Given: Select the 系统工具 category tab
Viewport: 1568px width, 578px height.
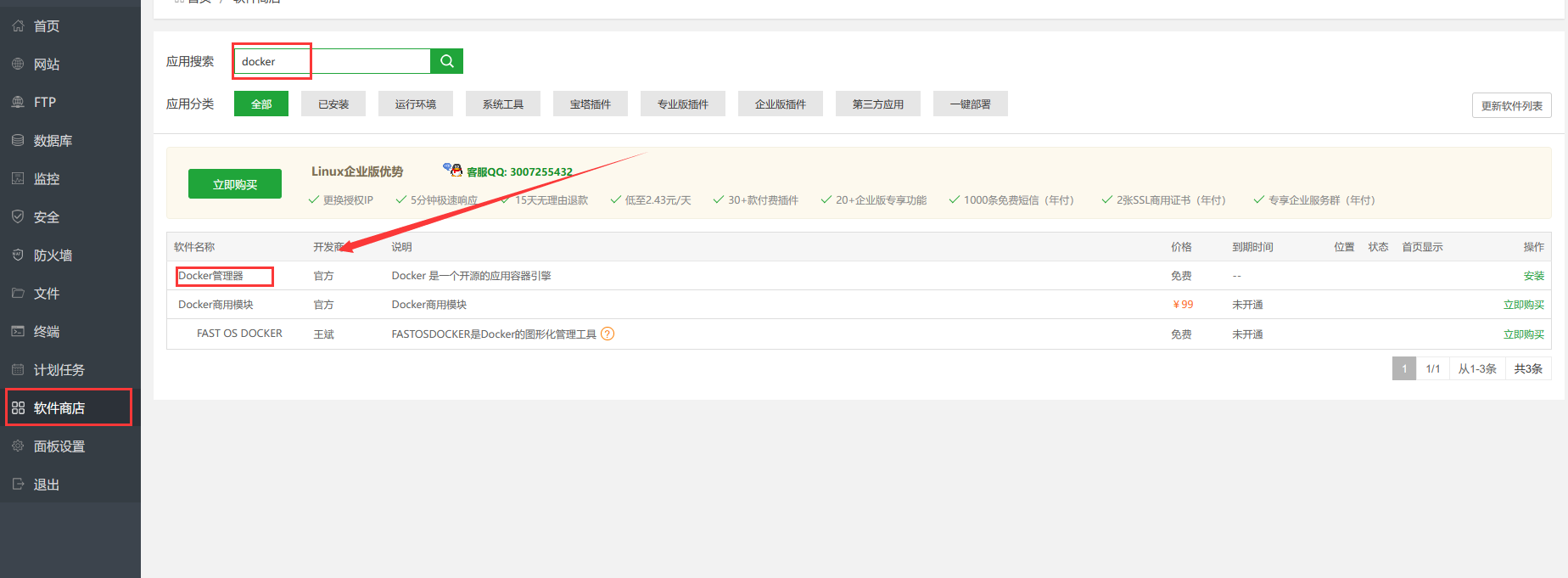Looking at the screenshot, I should (503, 104).
